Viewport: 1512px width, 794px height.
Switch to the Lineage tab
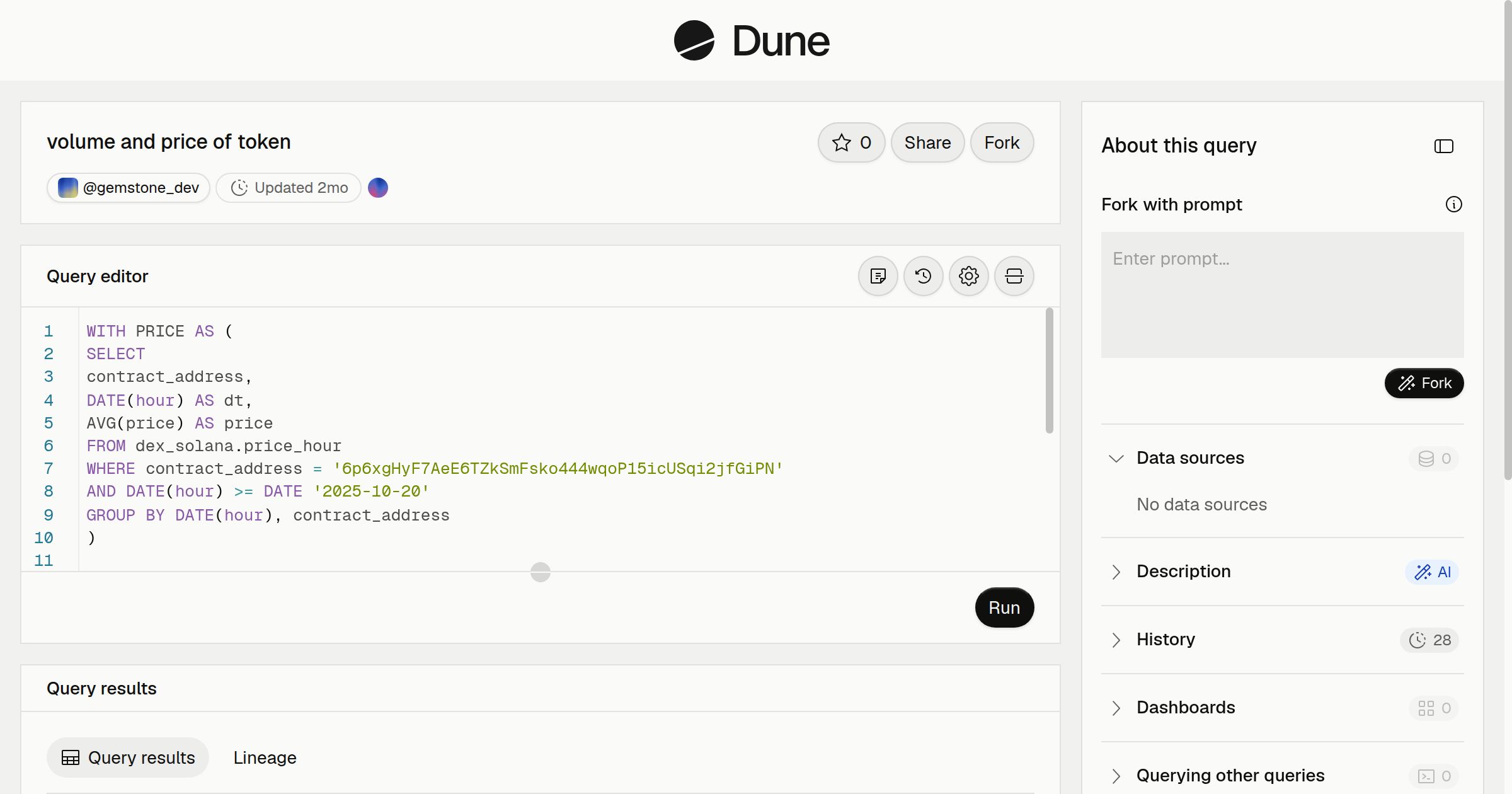pos(265,757)
